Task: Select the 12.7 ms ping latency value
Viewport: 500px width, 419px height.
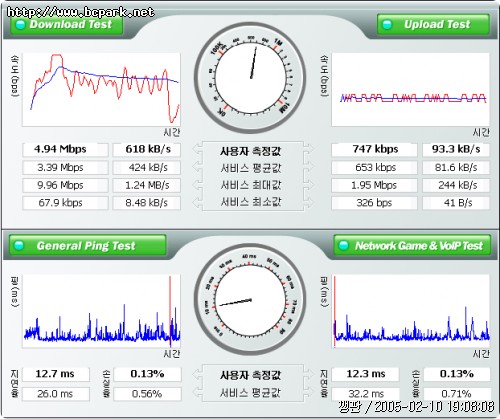Action: pos(56,374)
